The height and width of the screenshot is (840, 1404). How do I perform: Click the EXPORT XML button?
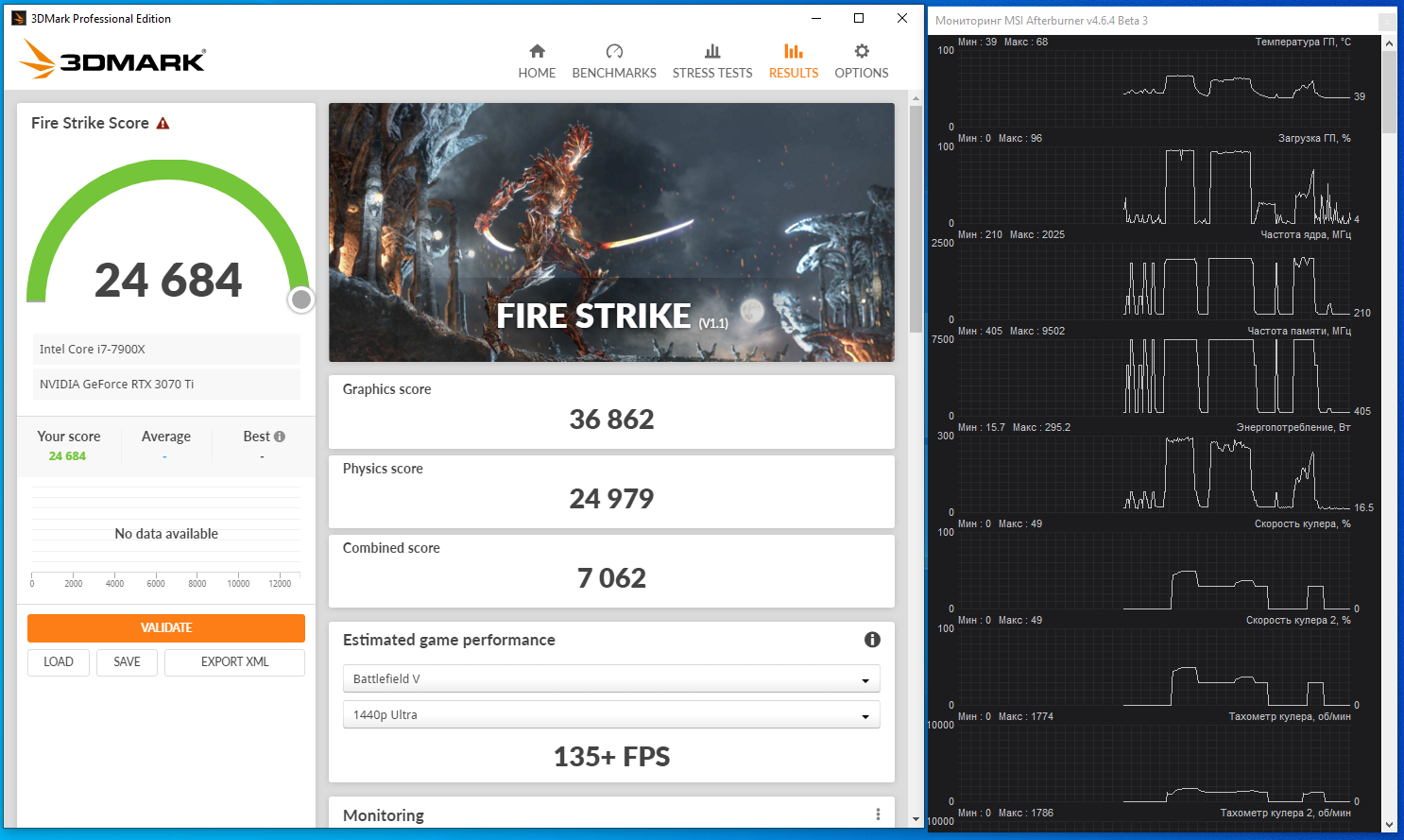(234, 662)
